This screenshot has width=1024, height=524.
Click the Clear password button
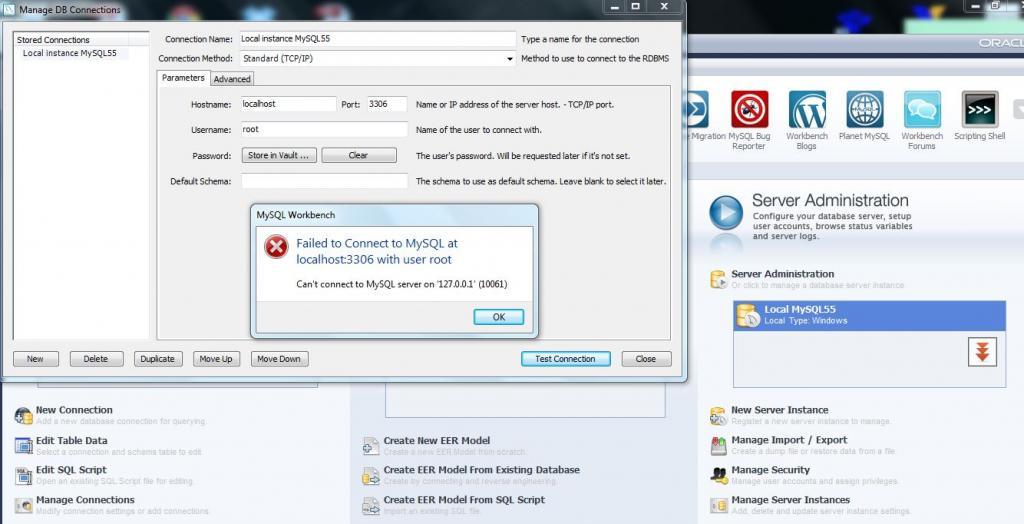point(359,156)
